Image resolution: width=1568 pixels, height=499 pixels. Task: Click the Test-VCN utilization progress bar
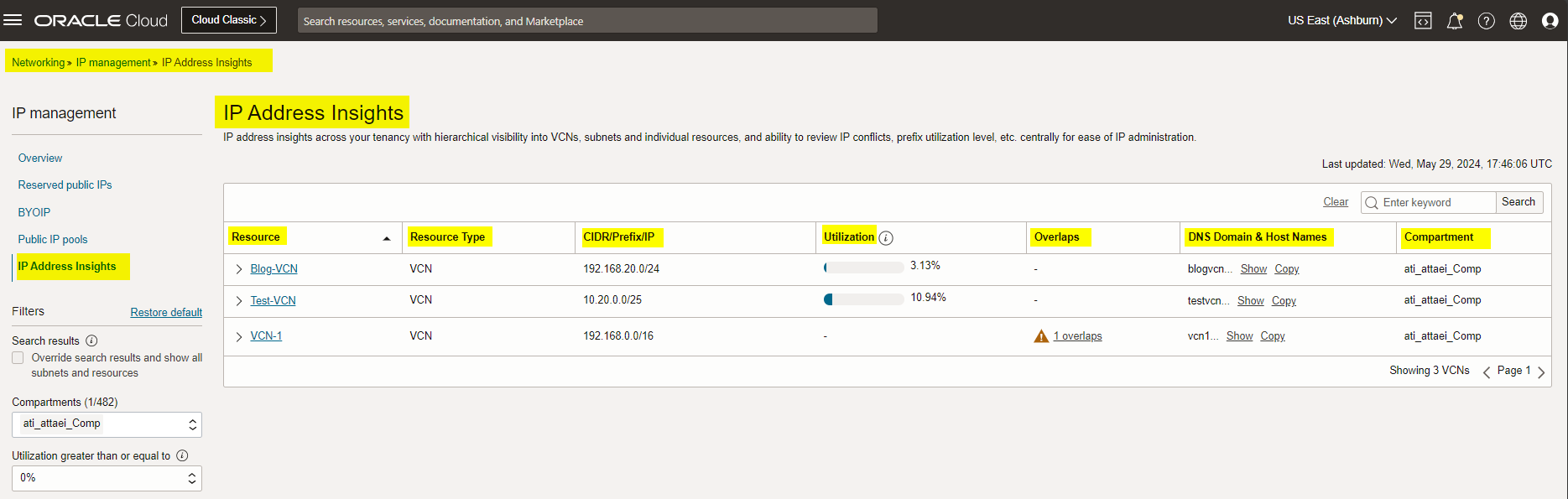click(x=863, y=299)
